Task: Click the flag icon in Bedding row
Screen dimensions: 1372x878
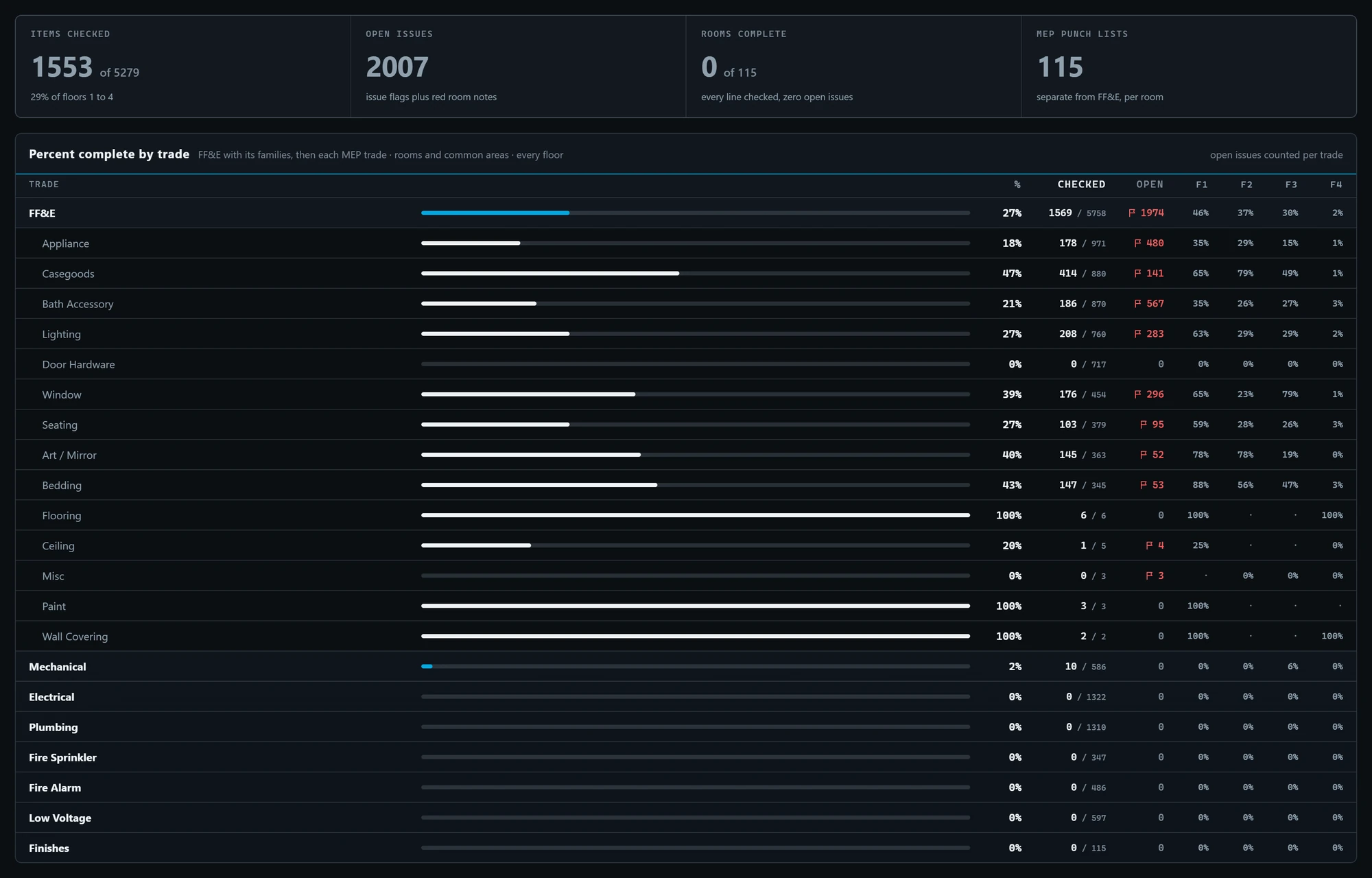Action: 1143,485
